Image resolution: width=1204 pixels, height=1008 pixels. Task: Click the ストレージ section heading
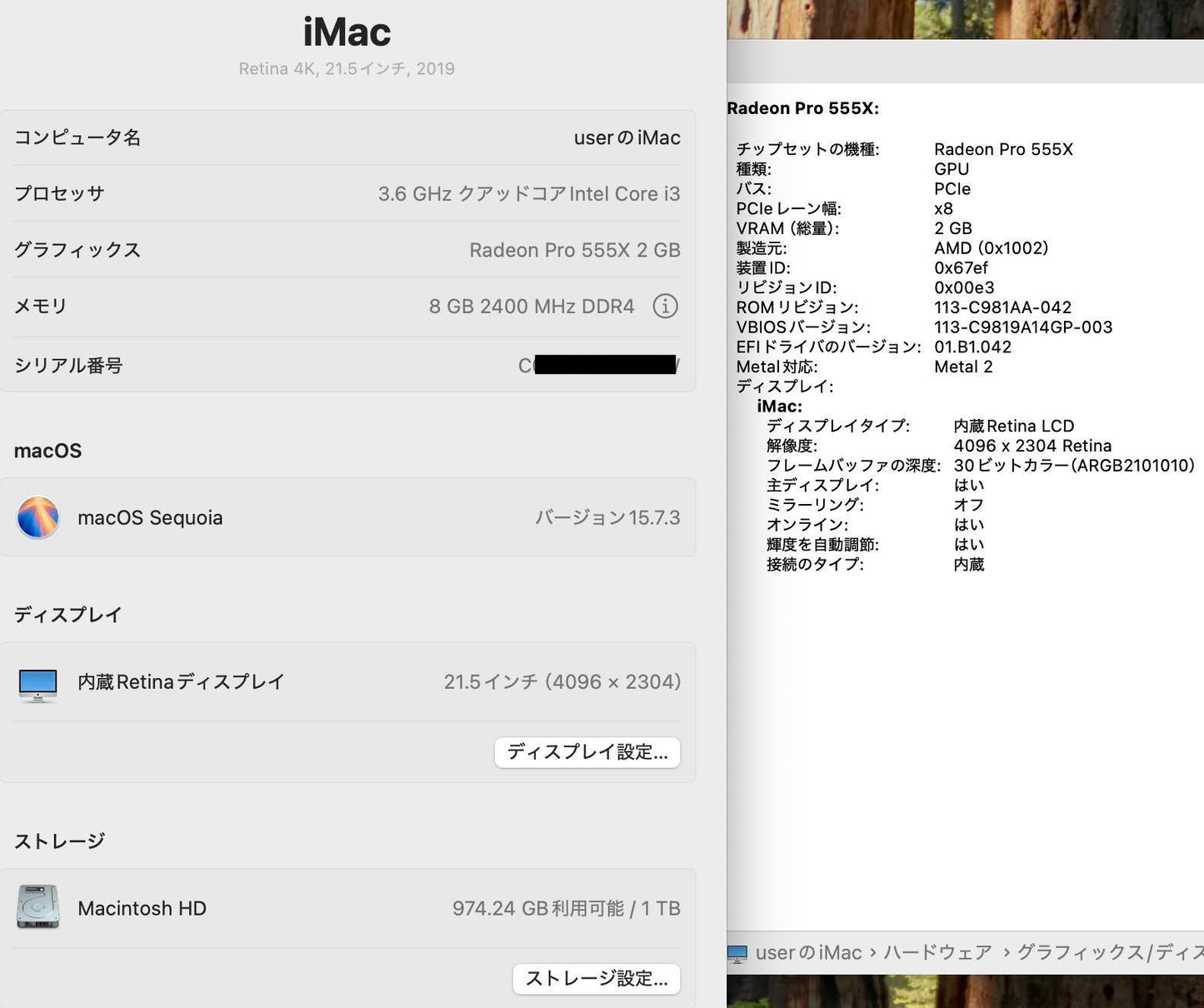[59, 841]
